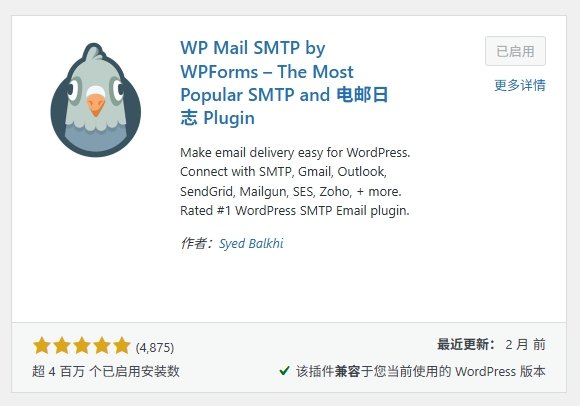Screen dimensions: 580x406
Task: Click the plugin description paragraph
Action: pyautogui.click(x=295, y=181)
